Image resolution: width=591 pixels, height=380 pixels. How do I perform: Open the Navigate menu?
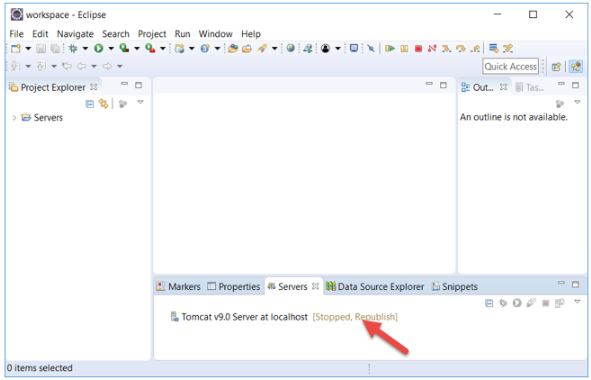[75, 34]
